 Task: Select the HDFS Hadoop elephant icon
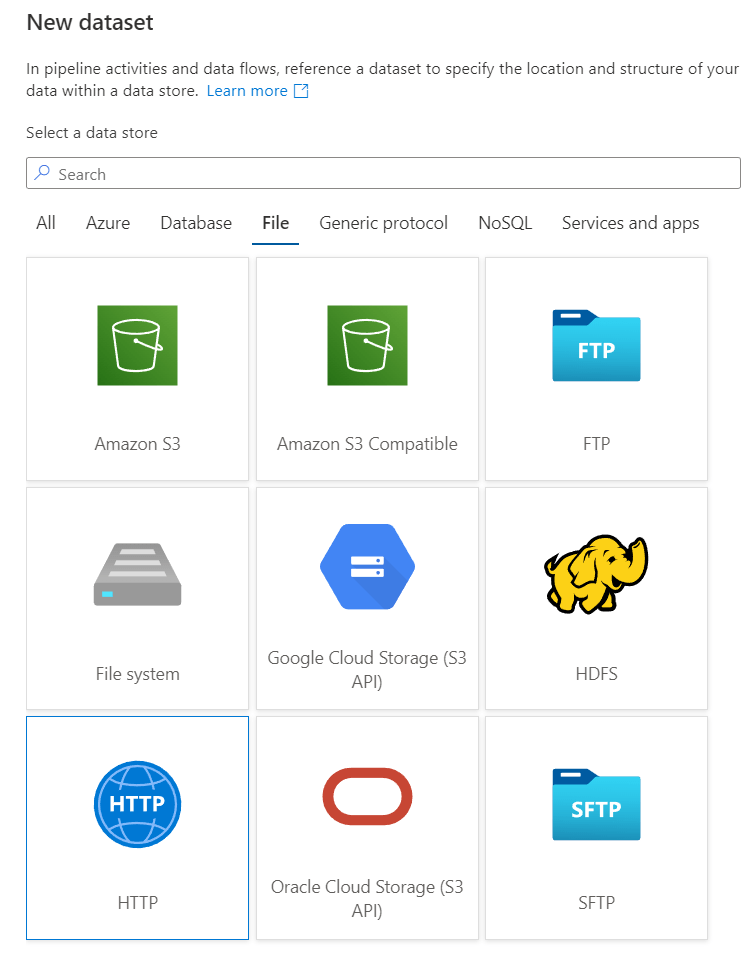click(x=596, y=573)
